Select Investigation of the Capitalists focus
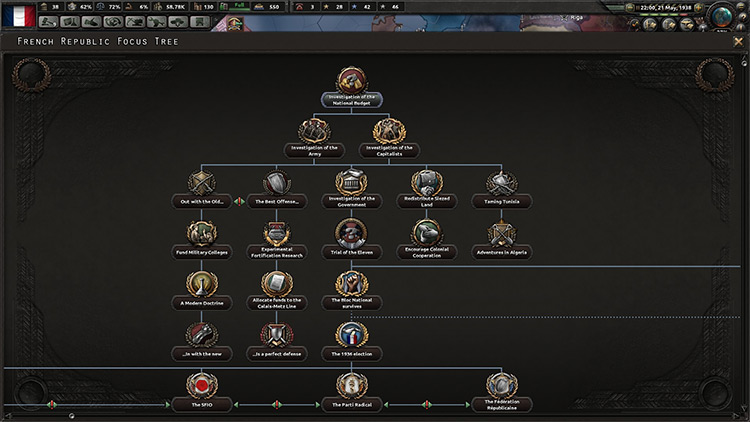The image size is (750, 422). click(x=389, y=138)
